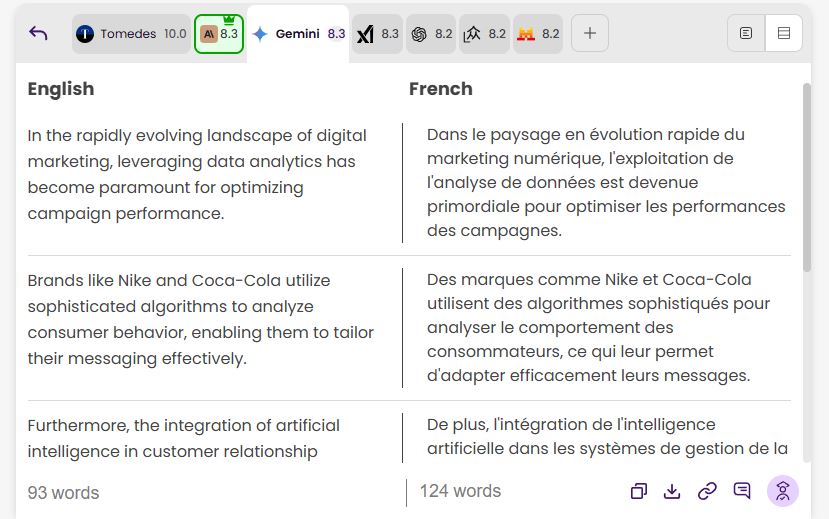Viewport: 829px width, 519px height.
Task: Click the purple human reviewer icon
Action: (x=783, y=490)
